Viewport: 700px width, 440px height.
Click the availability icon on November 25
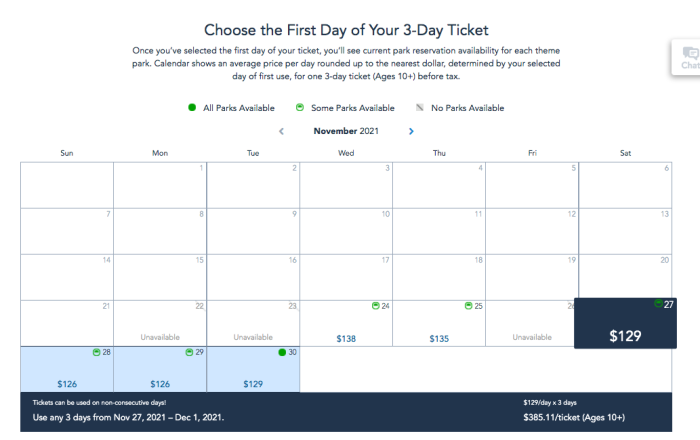click(468, 305)
